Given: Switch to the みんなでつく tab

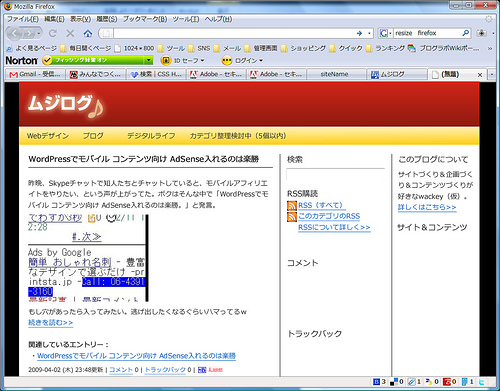Looking at the screenshot, I should (95, 74).
